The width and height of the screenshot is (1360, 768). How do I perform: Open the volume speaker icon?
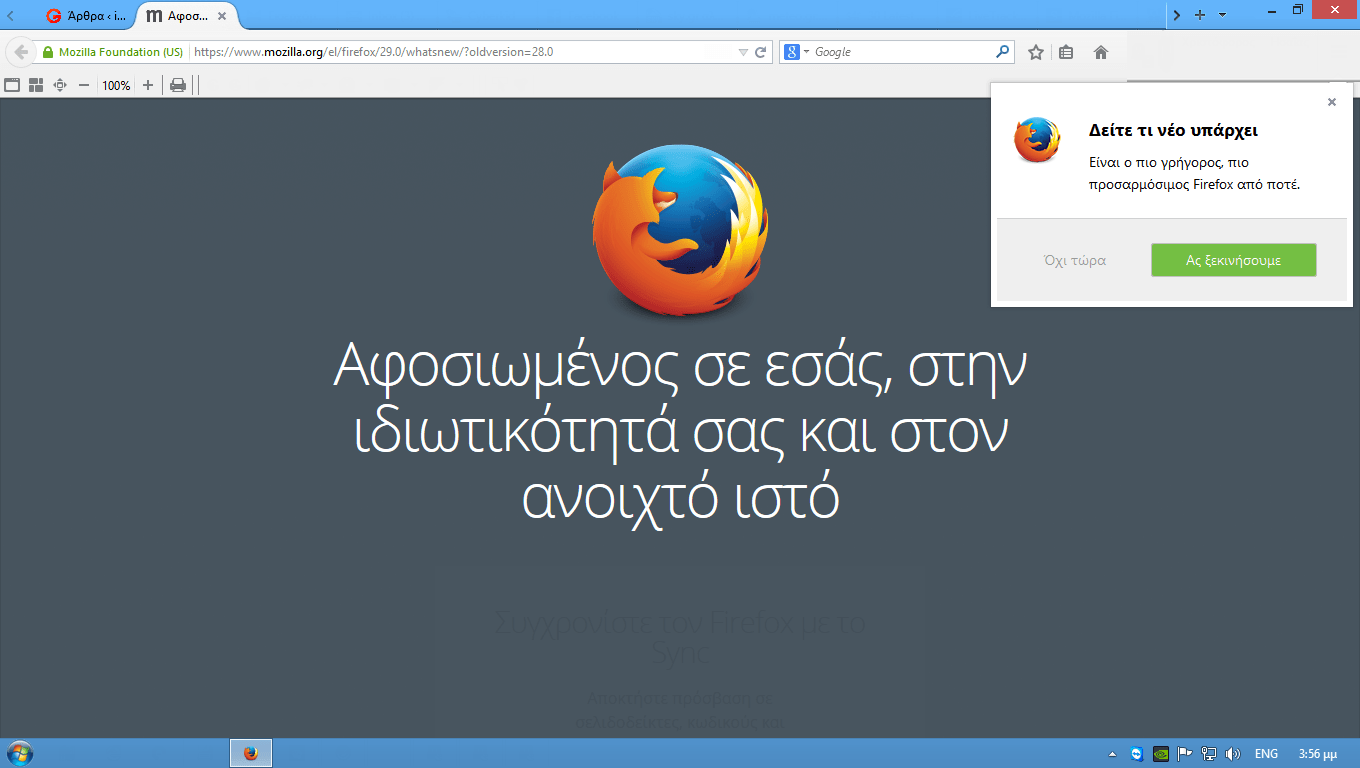(x=1233, y=754)
